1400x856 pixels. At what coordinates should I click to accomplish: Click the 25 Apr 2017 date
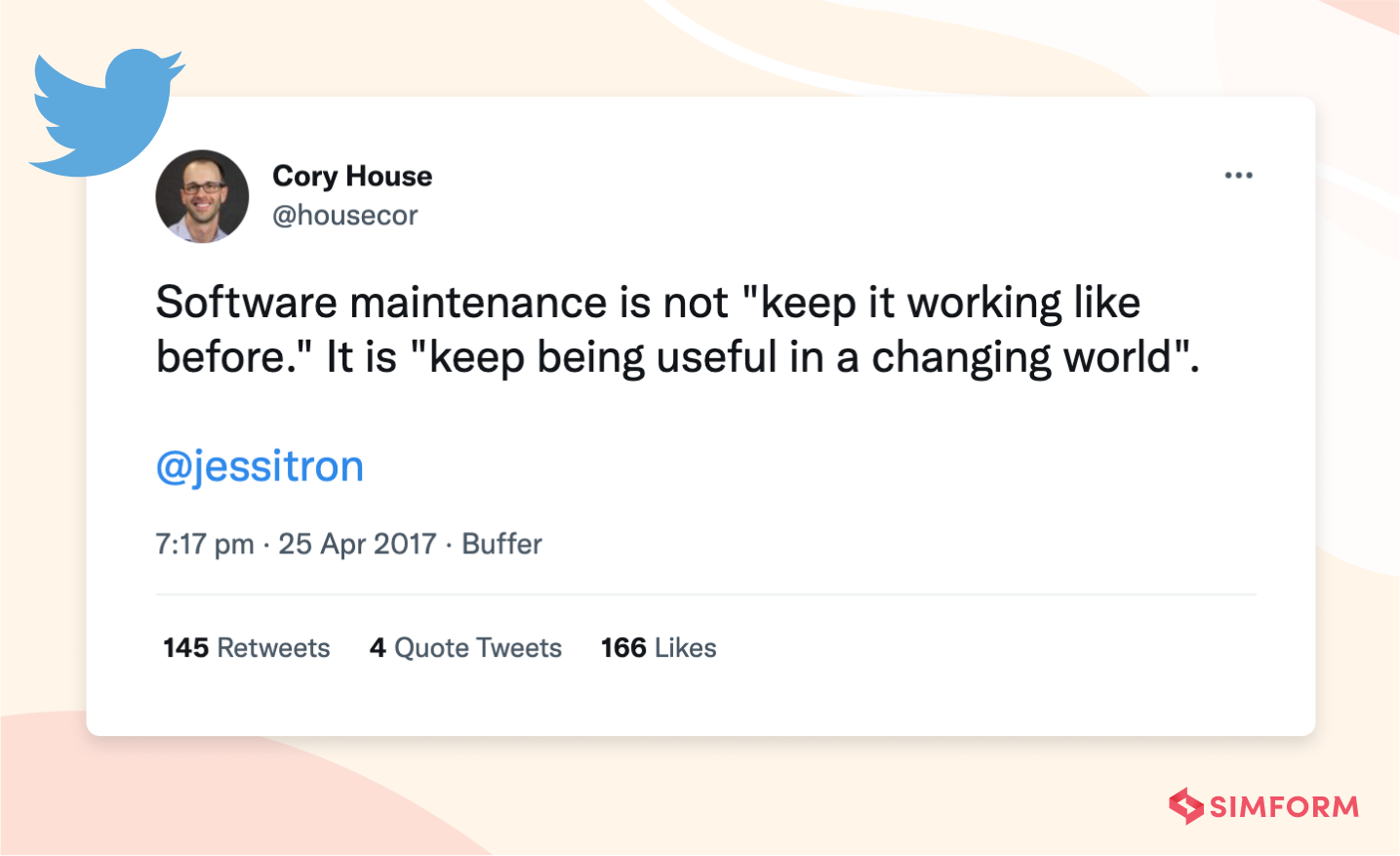pos(357,544)
